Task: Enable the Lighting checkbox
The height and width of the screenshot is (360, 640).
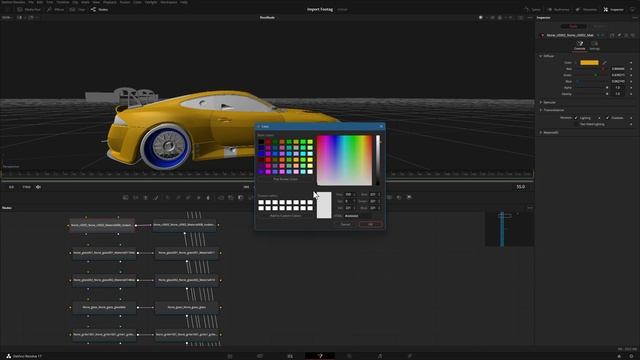Action: pyautogui.click(x=576, y=118)
